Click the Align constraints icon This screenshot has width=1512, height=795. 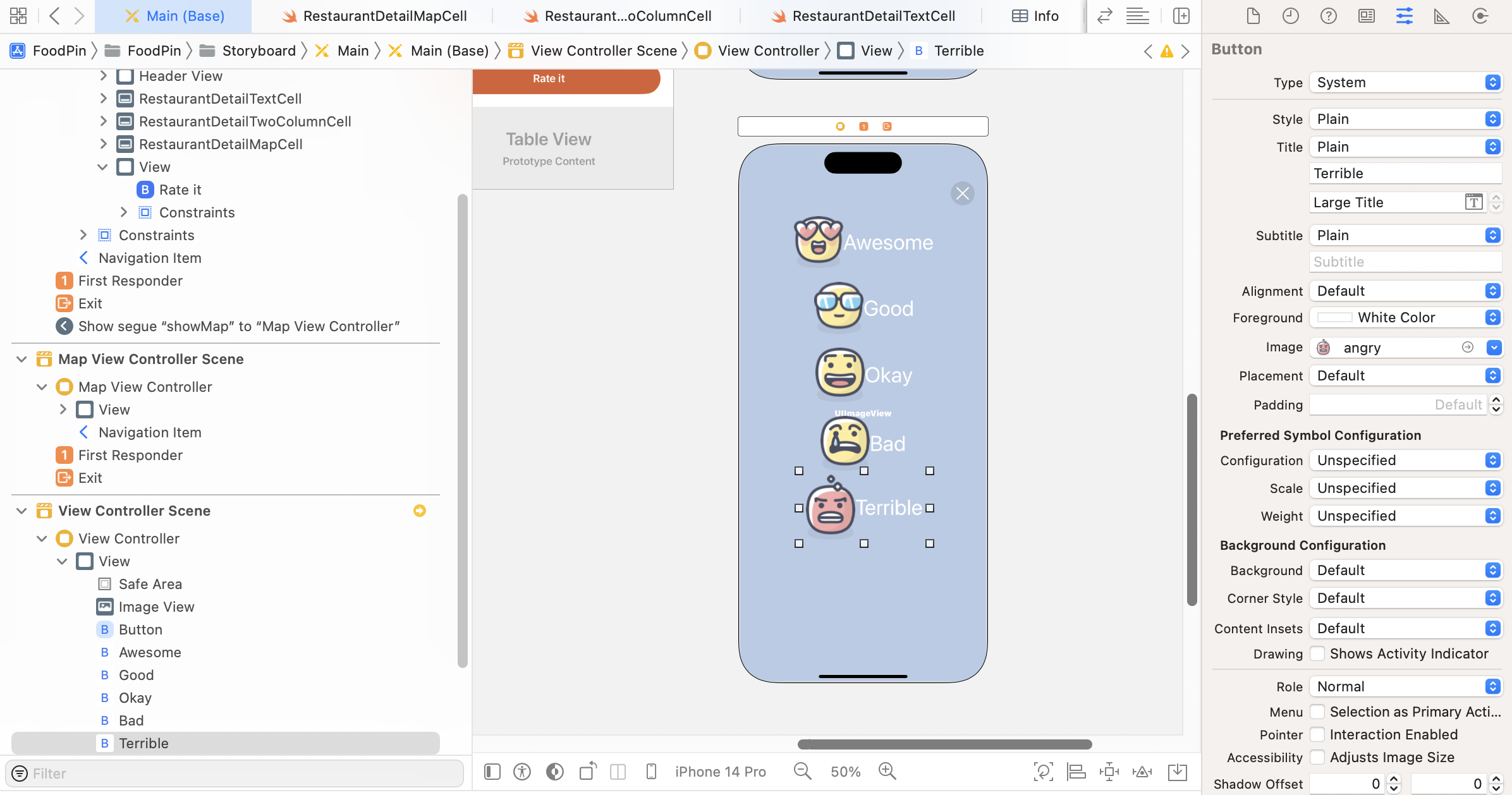click(x=1076, y=772)
